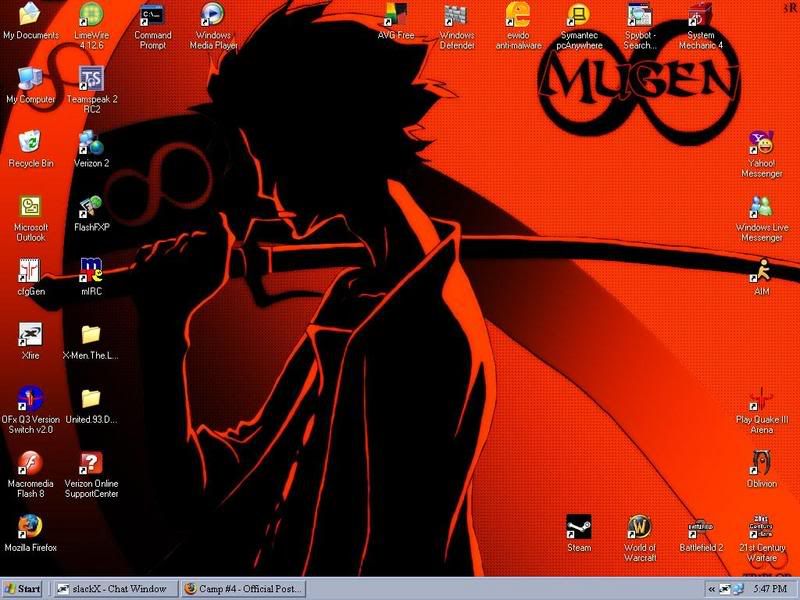Expand hidden system tray icons chevron
800x600 pixels.
[x=712, y=589]
